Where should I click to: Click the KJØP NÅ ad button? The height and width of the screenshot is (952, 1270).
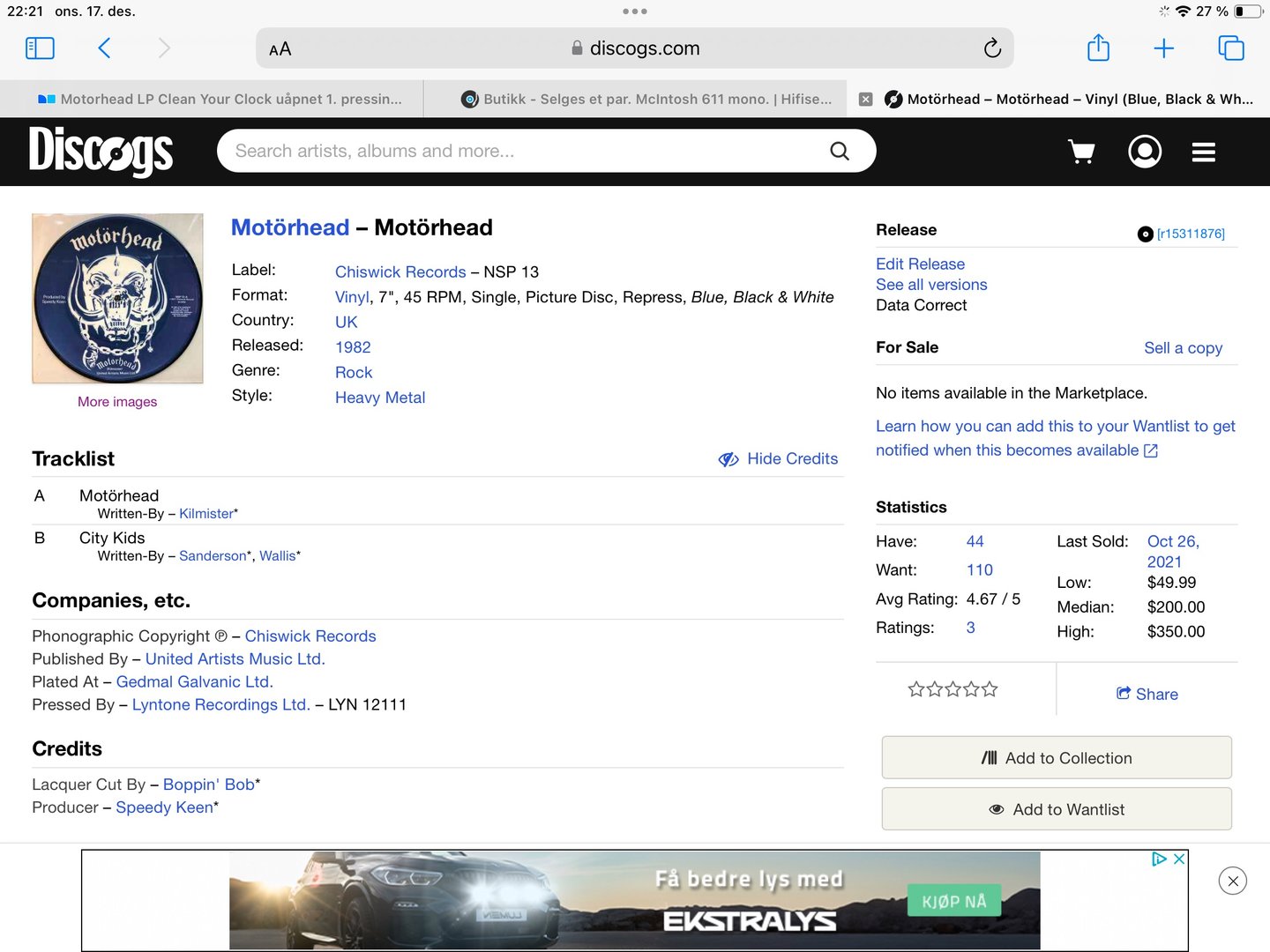point(954,901)
